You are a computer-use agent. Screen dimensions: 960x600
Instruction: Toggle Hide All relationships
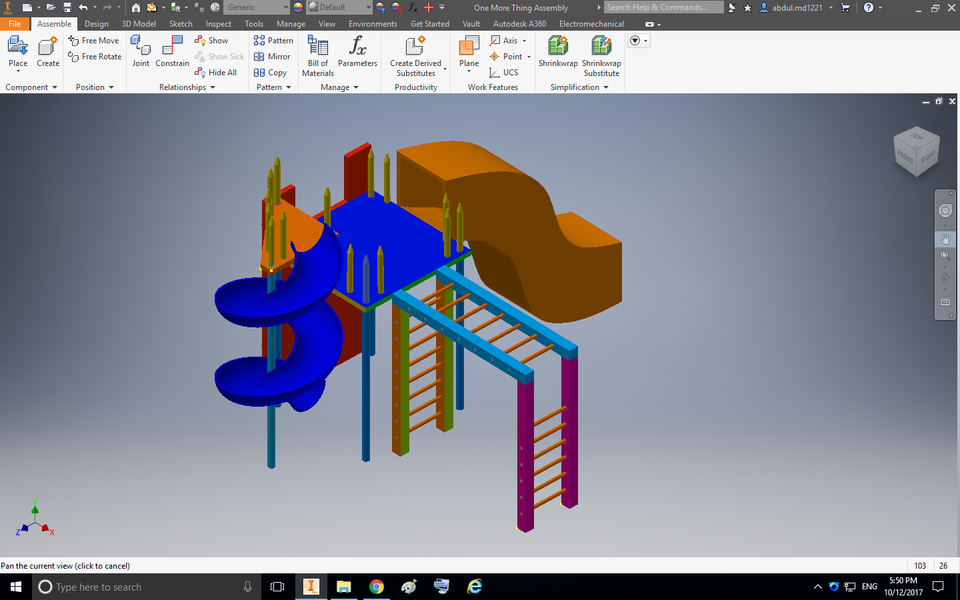point(216,72)
